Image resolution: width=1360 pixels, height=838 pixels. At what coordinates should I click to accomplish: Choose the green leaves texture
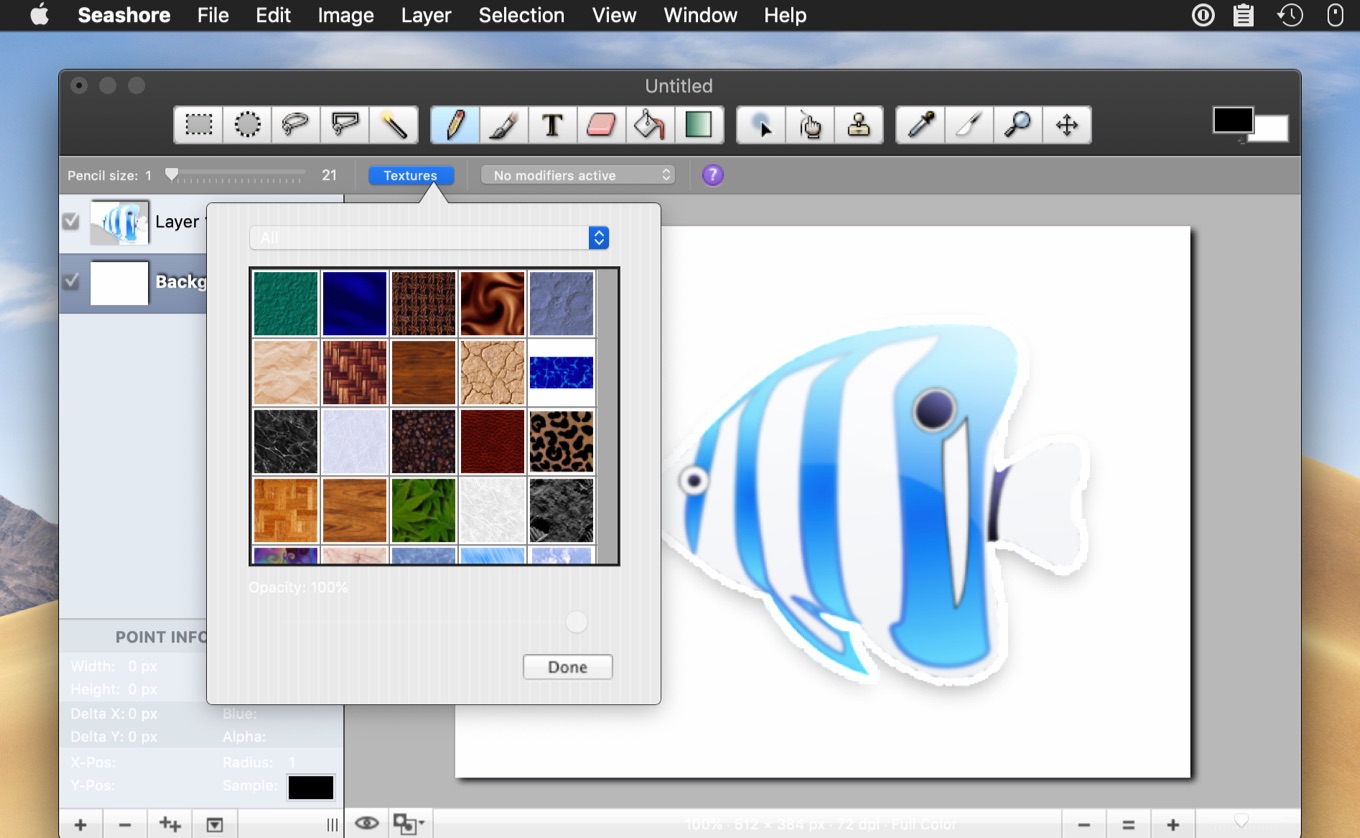click(423, 510)
